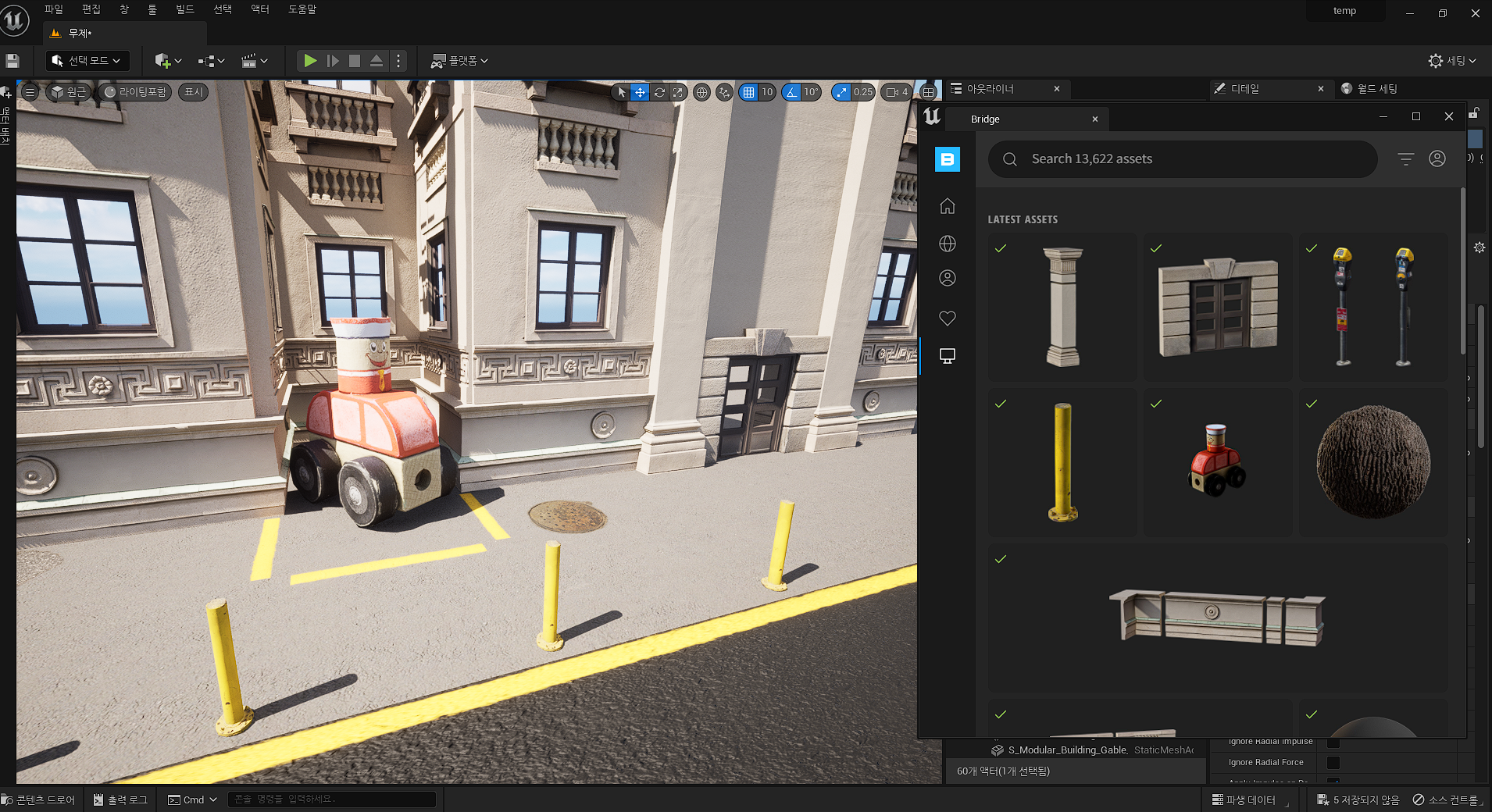Open play options three-dot menu
The height and width of the screenshot is (812, 1492).
click(398, 61)
